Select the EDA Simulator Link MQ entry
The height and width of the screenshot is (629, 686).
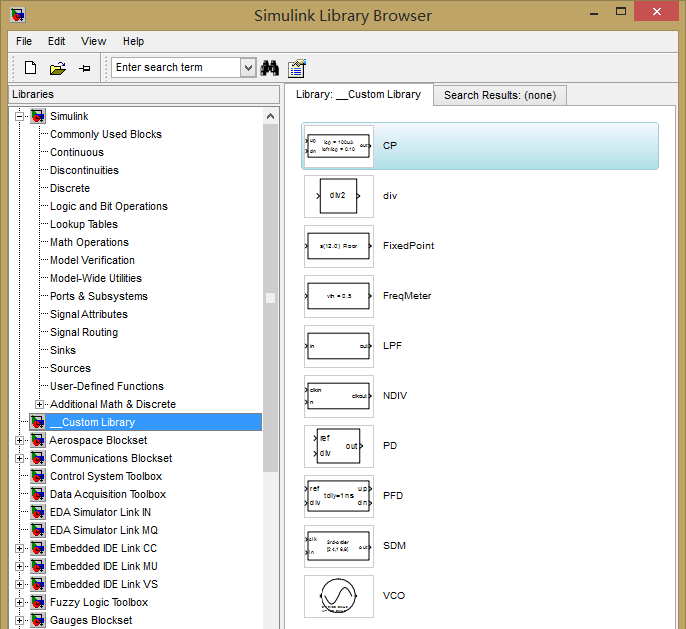click(x=104, y=530)
